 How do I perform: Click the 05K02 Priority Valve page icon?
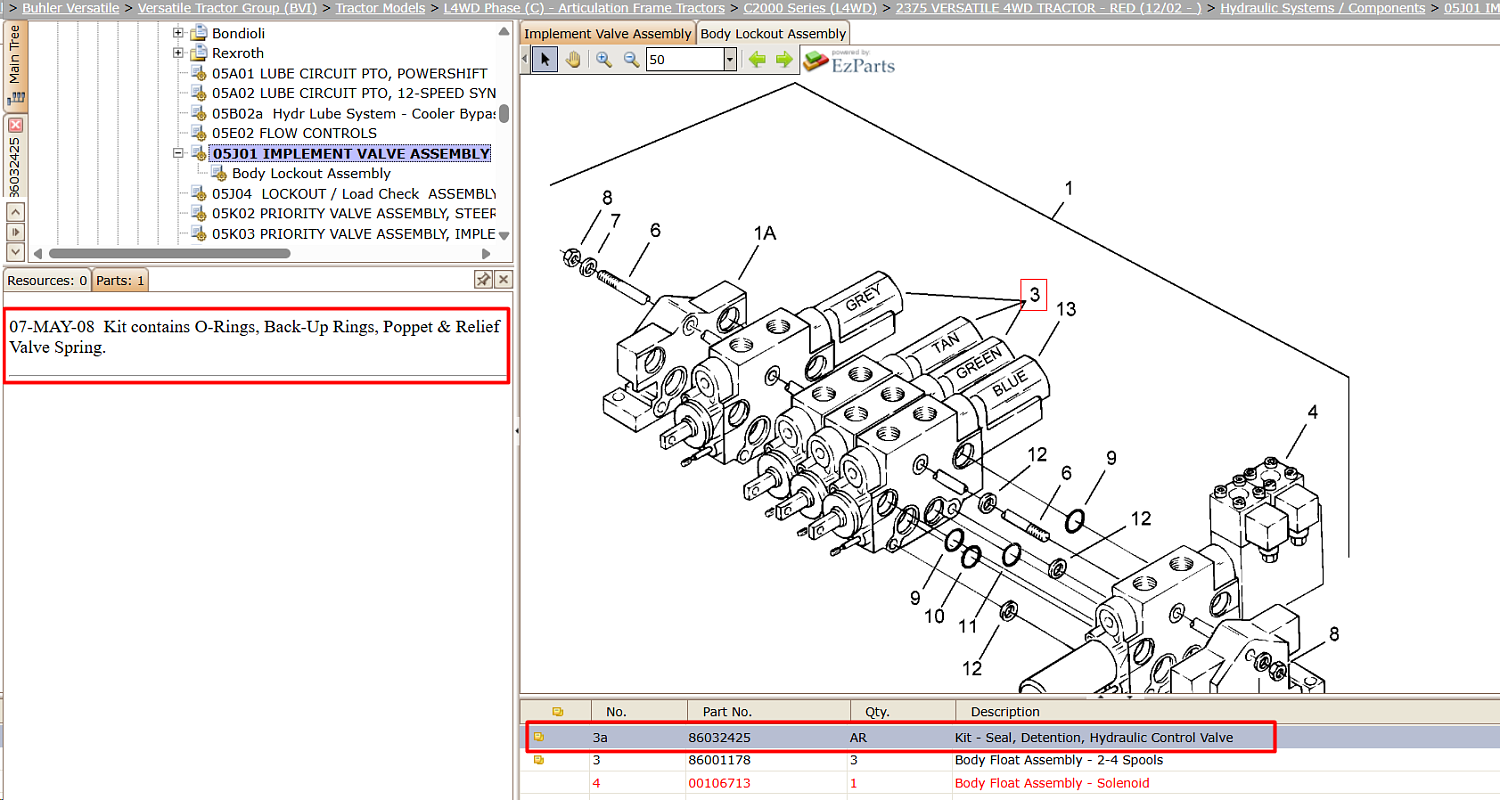click(198, 213)
